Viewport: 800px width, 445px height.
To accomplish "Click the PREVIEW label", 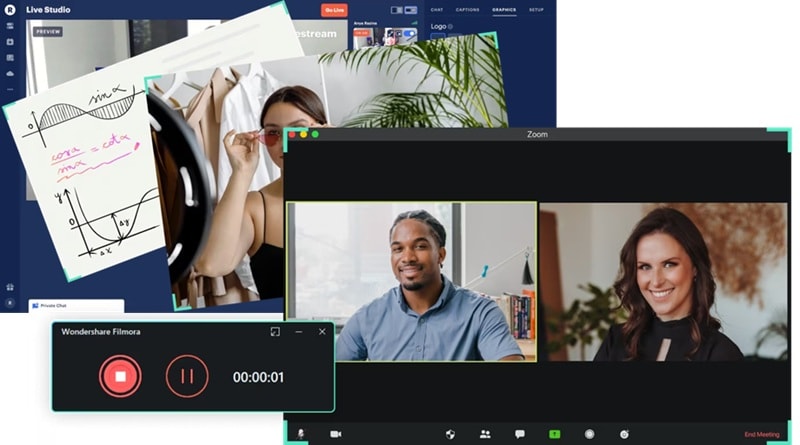I will 48,32.
